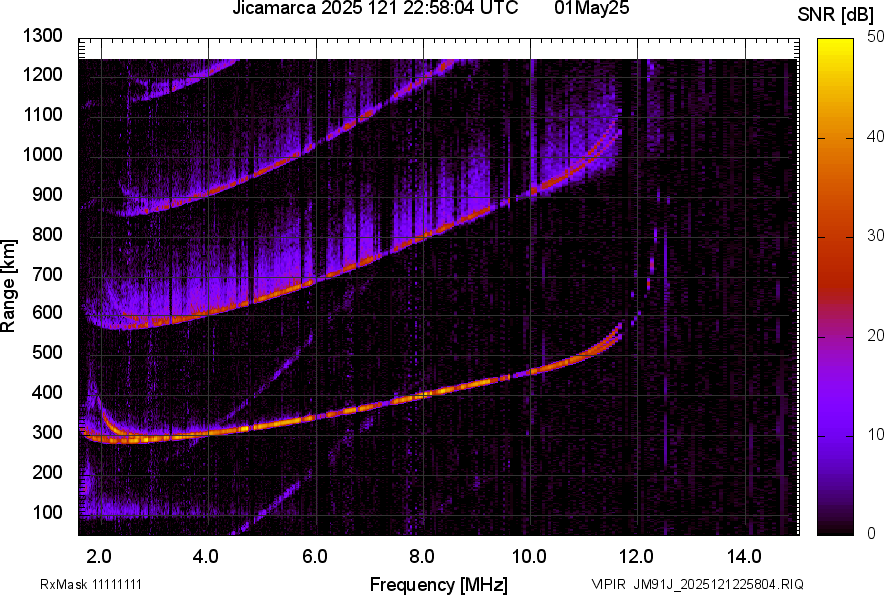Click the range tick label "800"
The height and width of the screenshot is (595, 884).
coord(47,234)
